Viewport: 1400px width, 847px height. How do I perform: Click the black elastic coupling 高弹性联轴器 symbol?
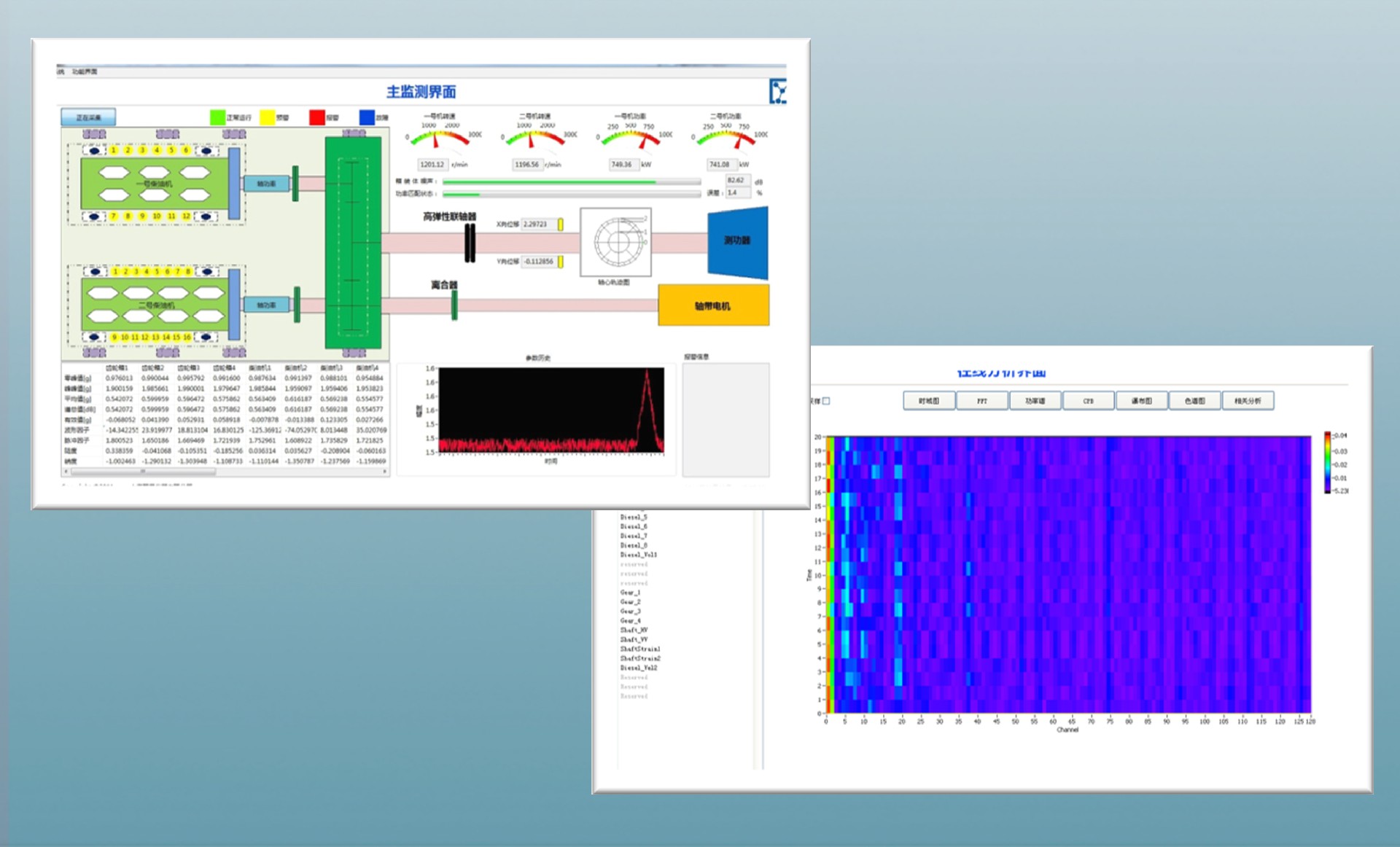[470, 243]
